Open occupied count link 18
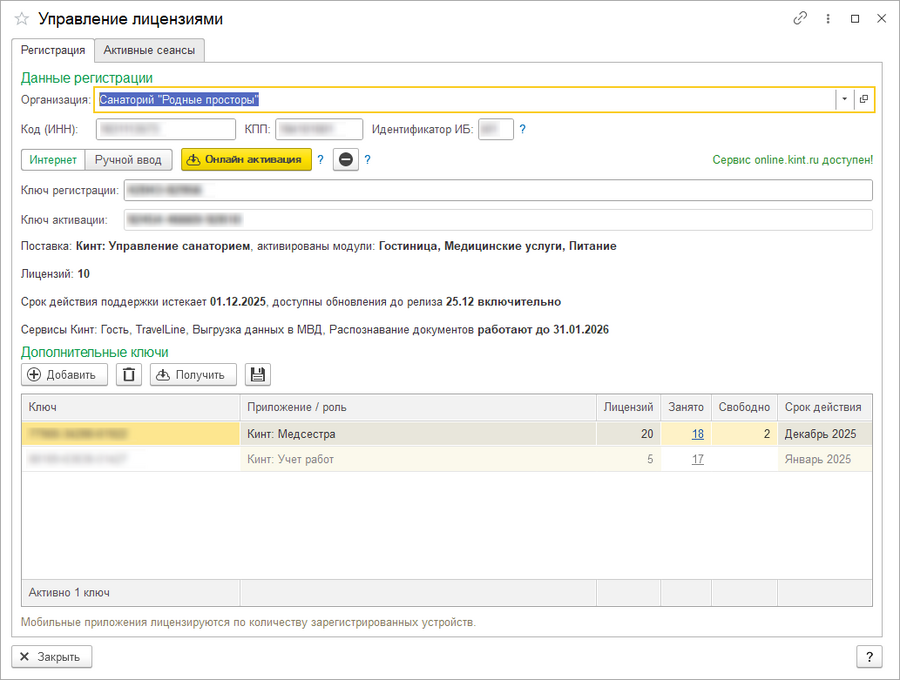The image size is (900, 680). click(697, 434)
